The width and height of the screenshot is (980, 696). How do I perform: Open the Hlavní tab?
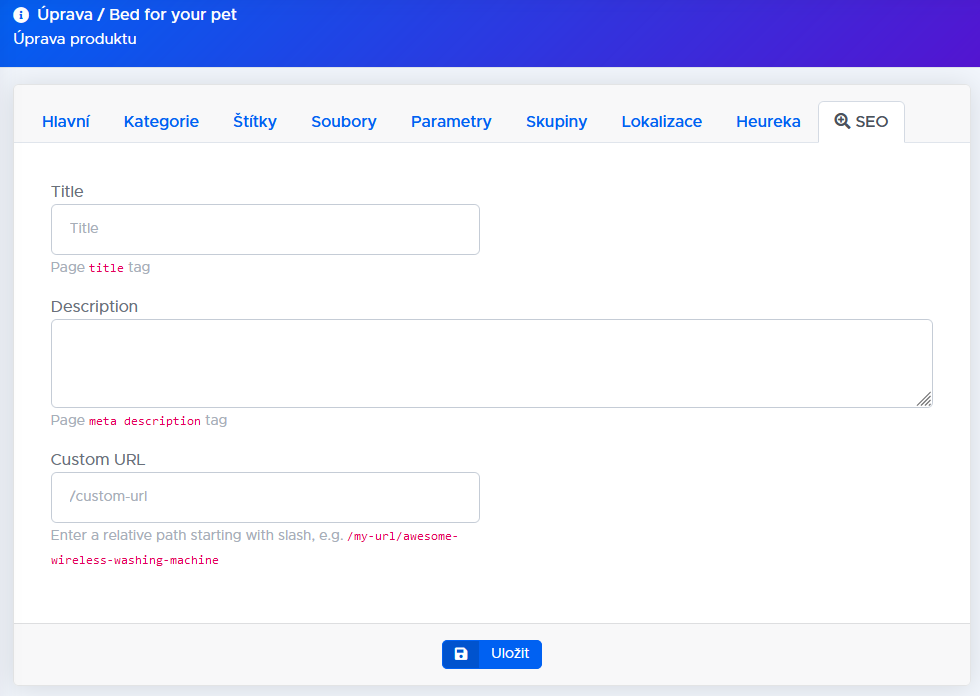pos(66,122)
